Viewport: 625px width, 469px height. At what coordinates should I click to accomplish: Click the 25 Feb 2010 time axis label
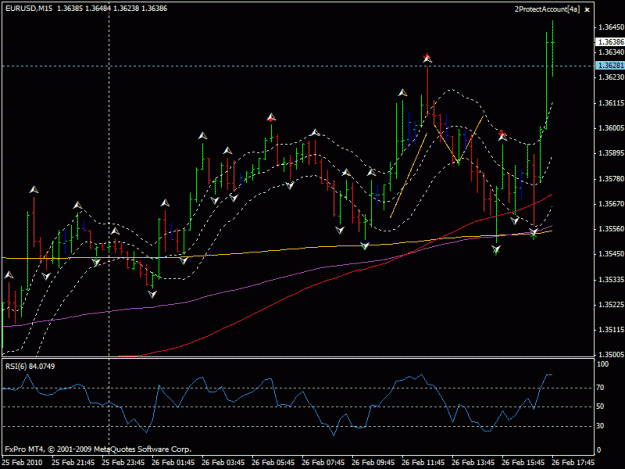coord(22,463)
